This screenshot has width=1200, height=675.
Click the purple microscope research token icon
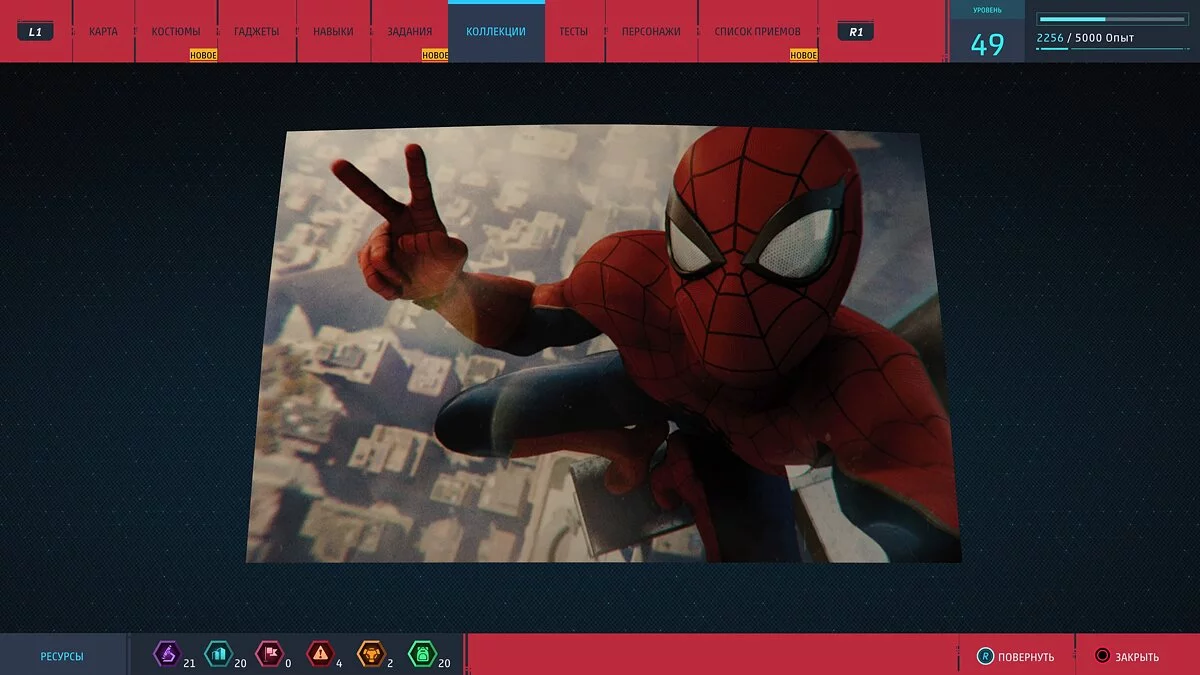[166, 655]
